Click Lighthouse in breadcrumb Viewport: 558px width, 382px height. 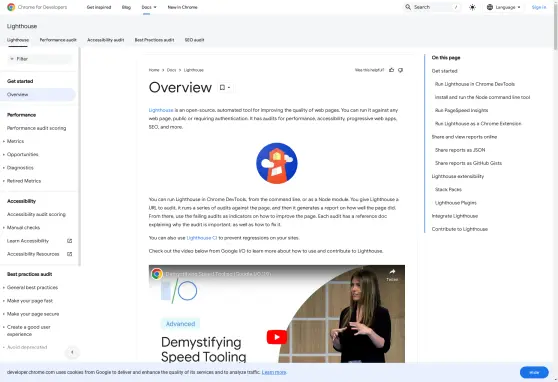pos(194,70)
